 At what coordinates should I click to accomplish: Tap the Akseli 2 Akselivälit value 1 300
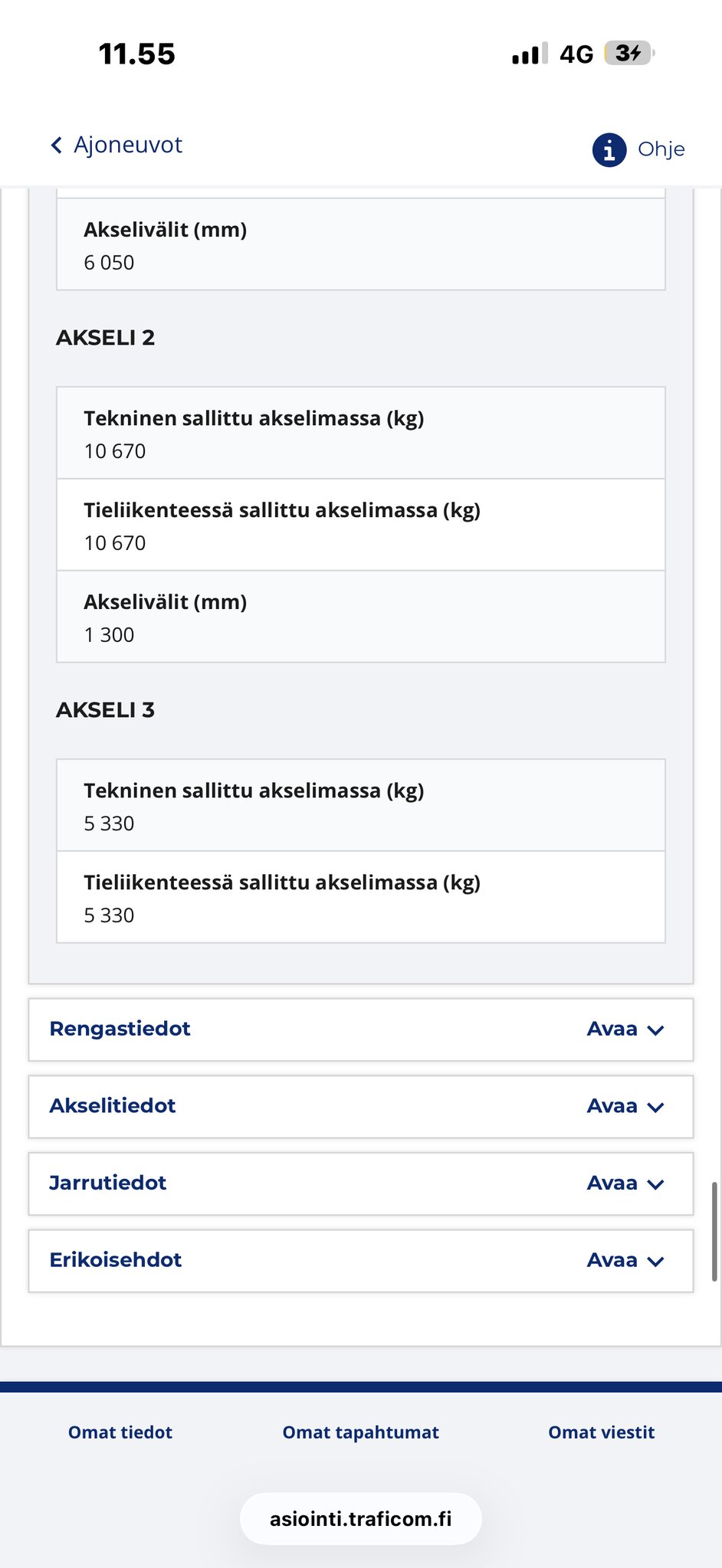pos(109,635)
